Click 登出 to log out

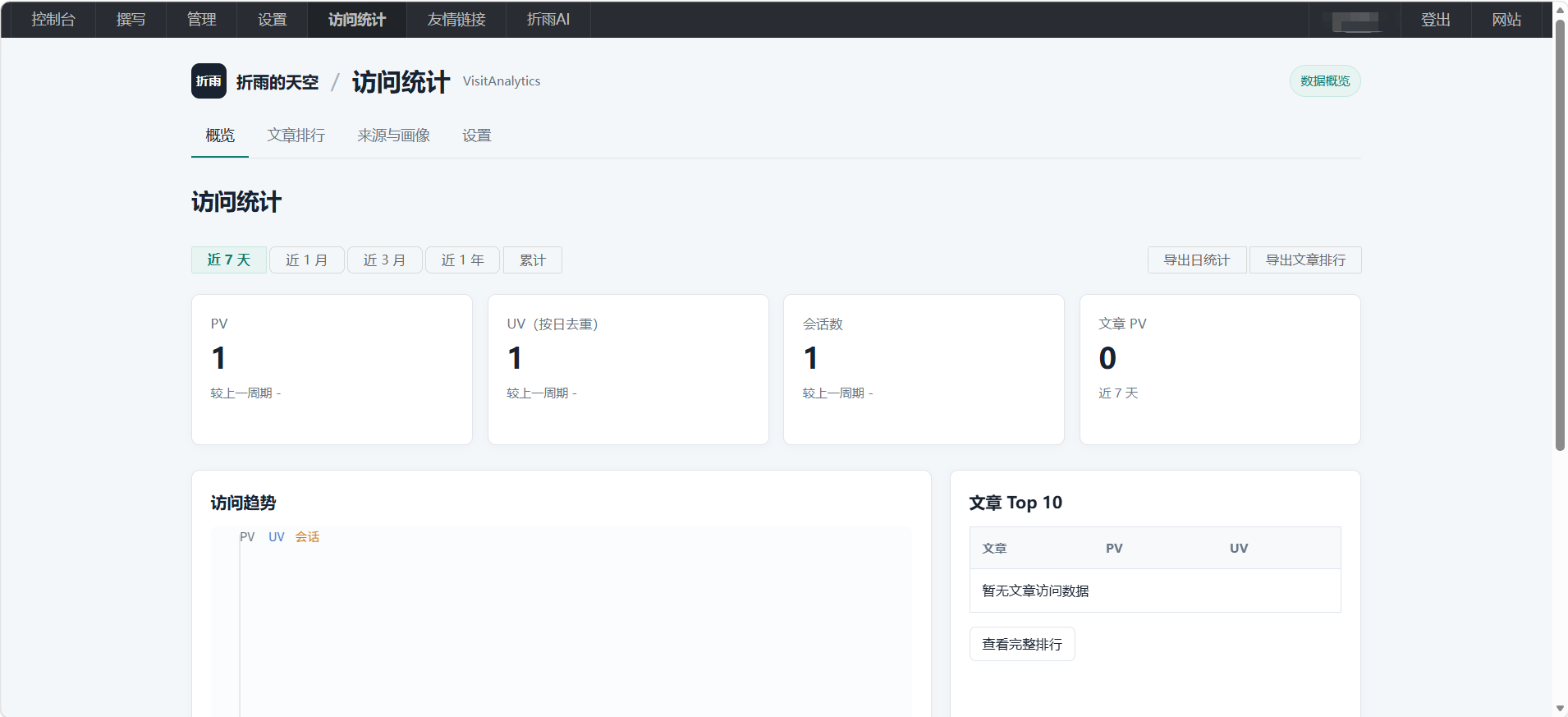[x=1436, y=20]
